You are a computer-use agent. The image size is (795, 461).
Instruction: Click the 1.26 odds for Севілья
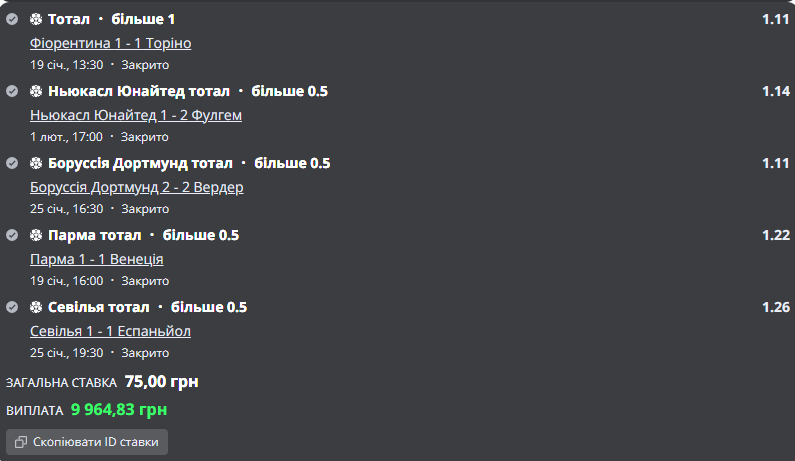(776, 307)
